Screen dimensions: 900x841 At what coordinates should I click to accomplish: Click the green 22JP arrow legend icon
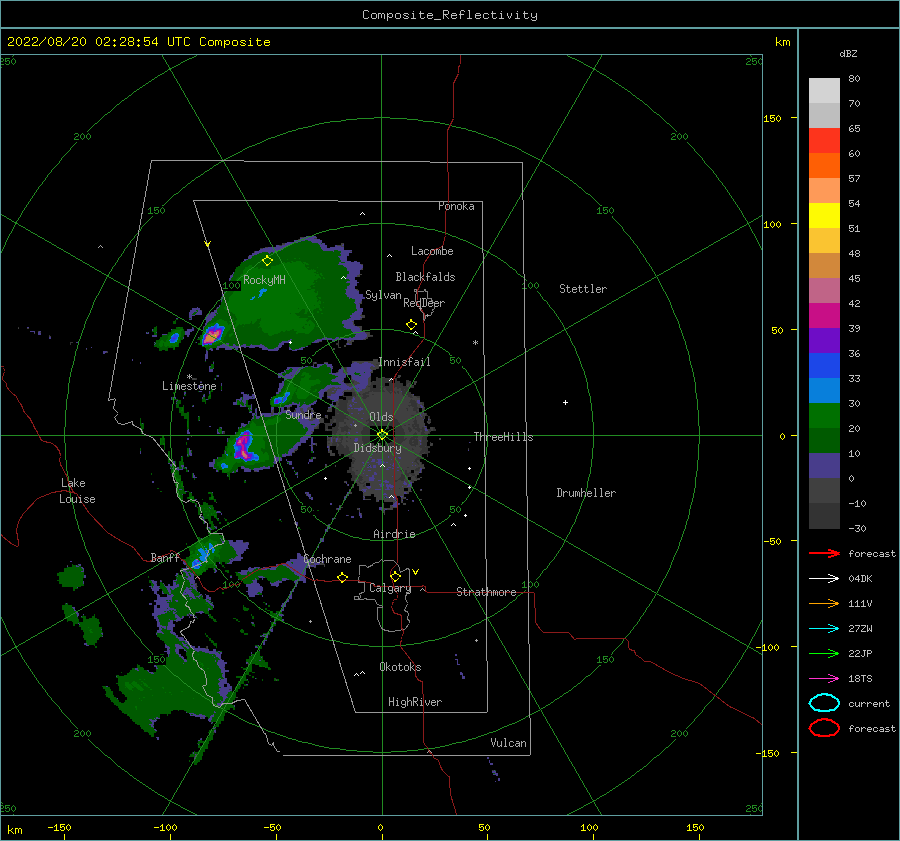[x=824, y=653]
